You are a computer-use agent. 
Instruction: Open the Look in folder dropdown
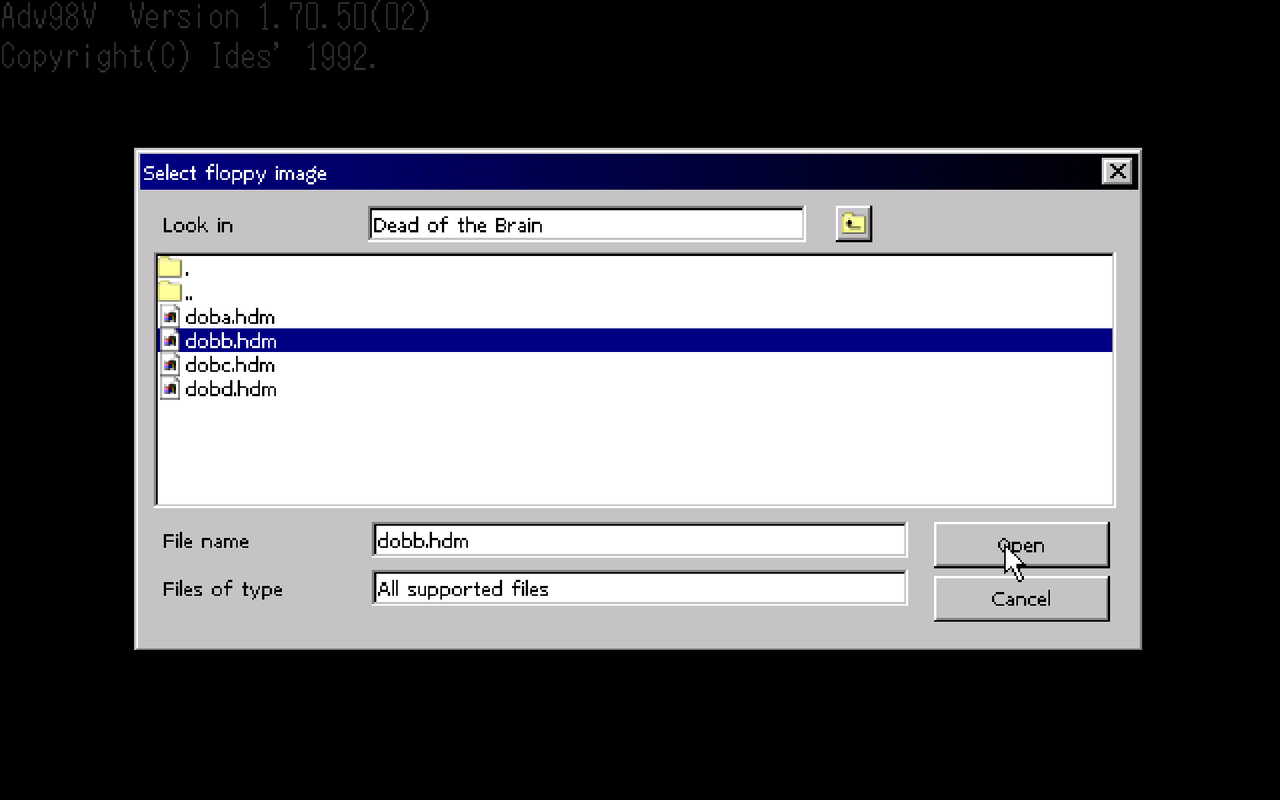tap(586, 224)
